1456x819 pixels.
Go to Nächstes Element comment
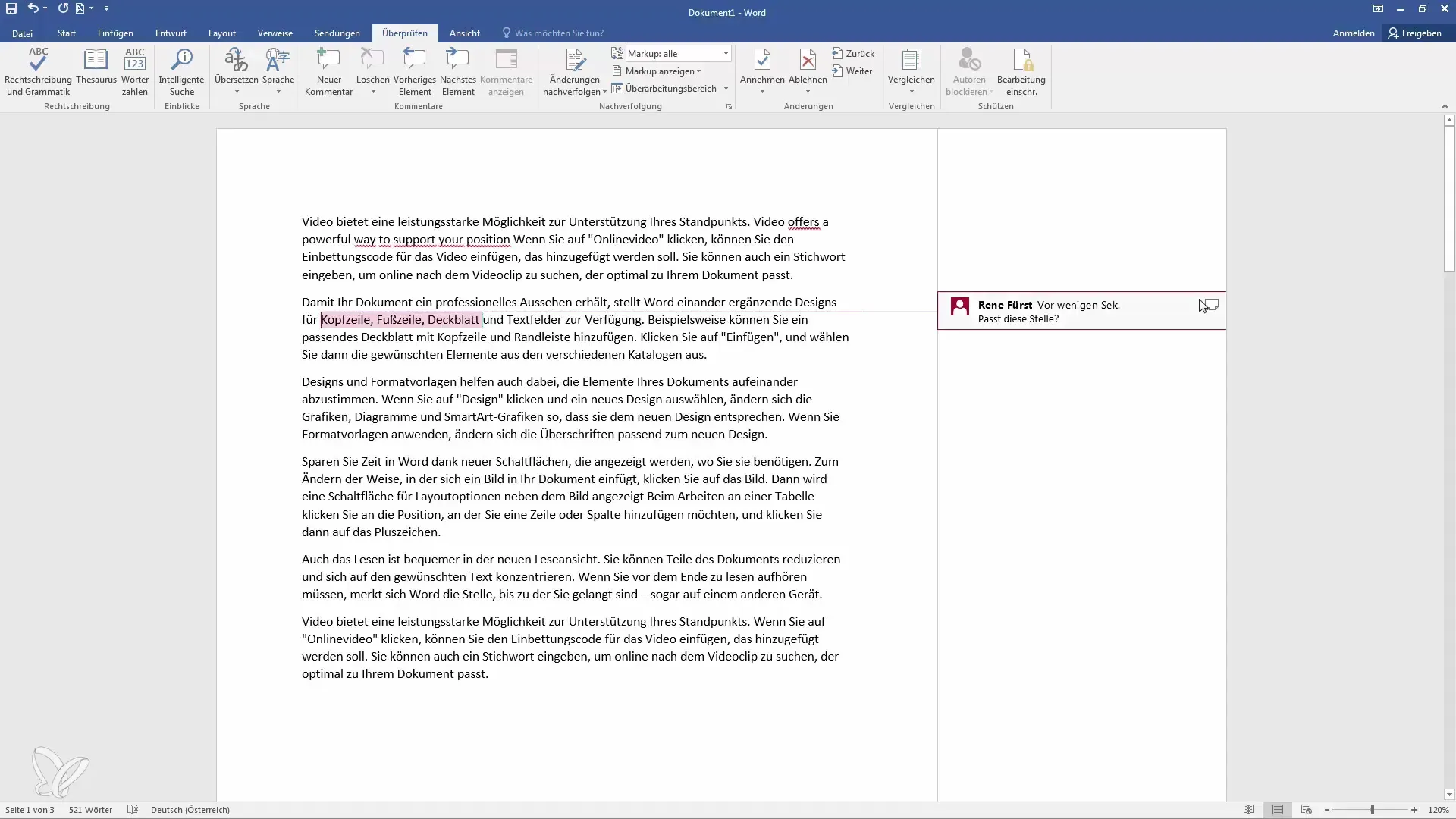coord(458,71)
